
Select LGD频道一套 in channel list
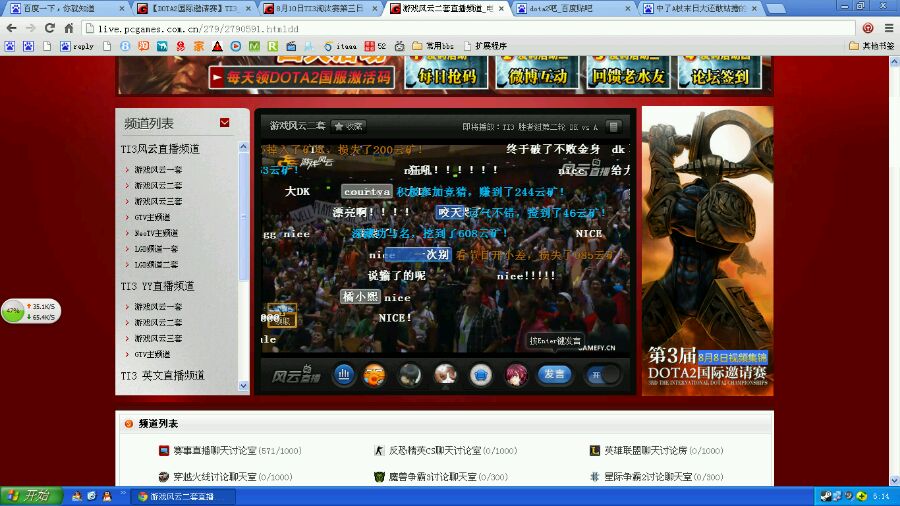[x=156, y=249]
